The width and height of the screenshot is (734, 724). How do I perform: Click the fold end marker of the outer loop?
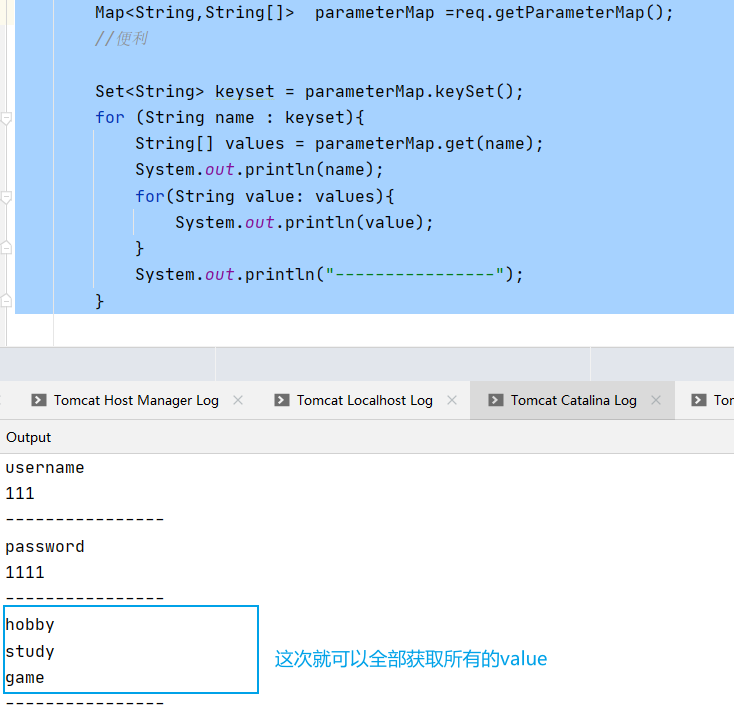6,300
